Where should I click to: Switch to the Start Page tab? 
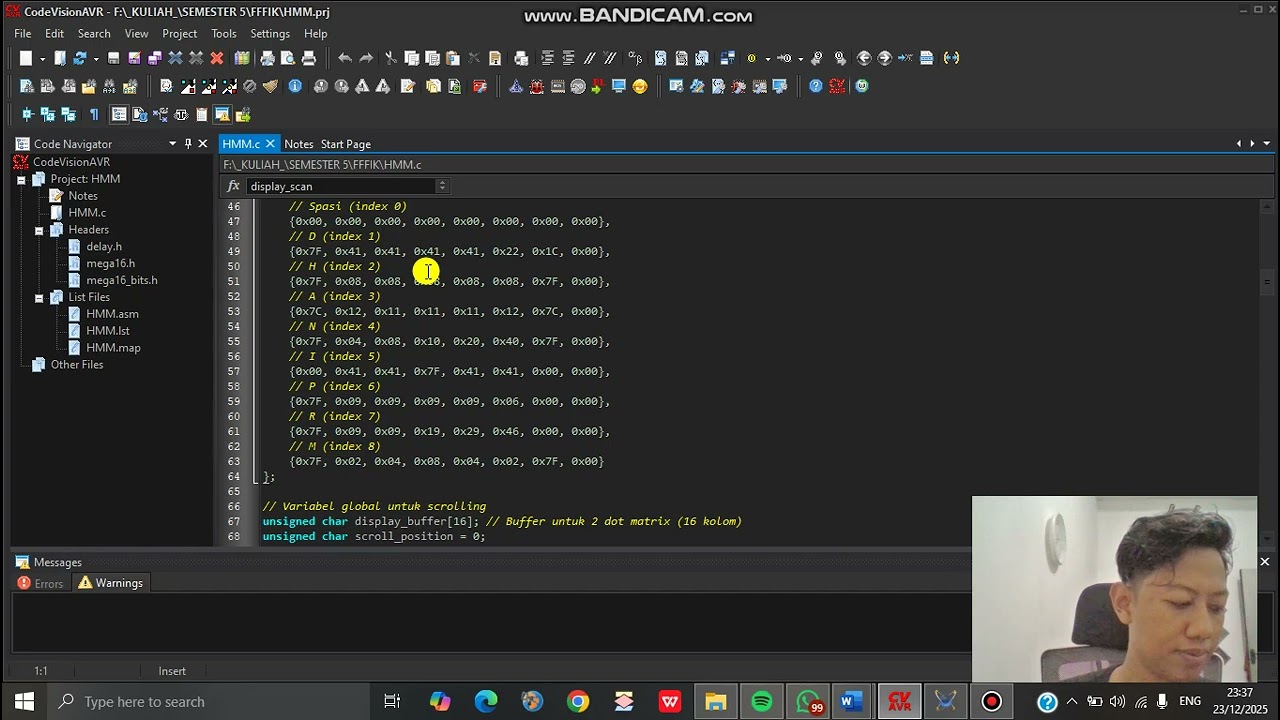(x=345, y=144)
